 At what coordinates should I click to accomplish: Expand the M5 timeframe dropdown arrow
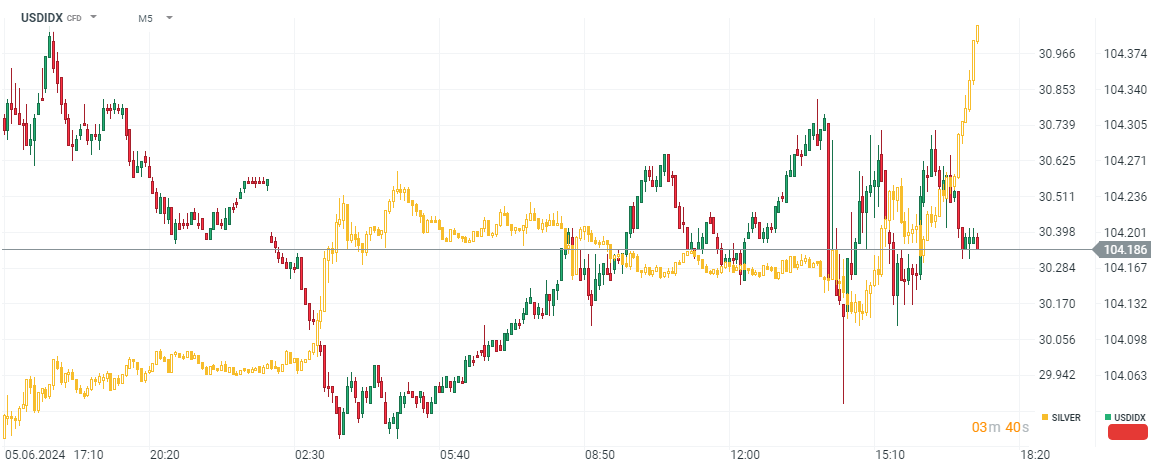tap(169, 18)
